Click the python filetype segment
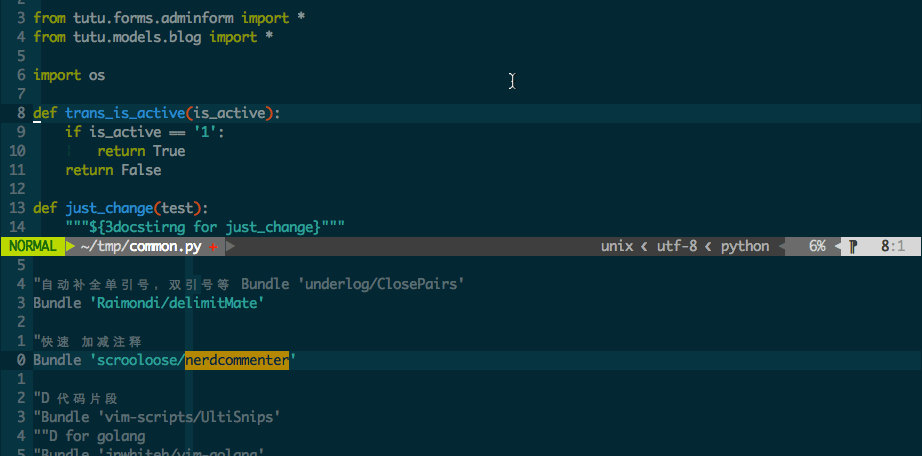 pos(745,246)
